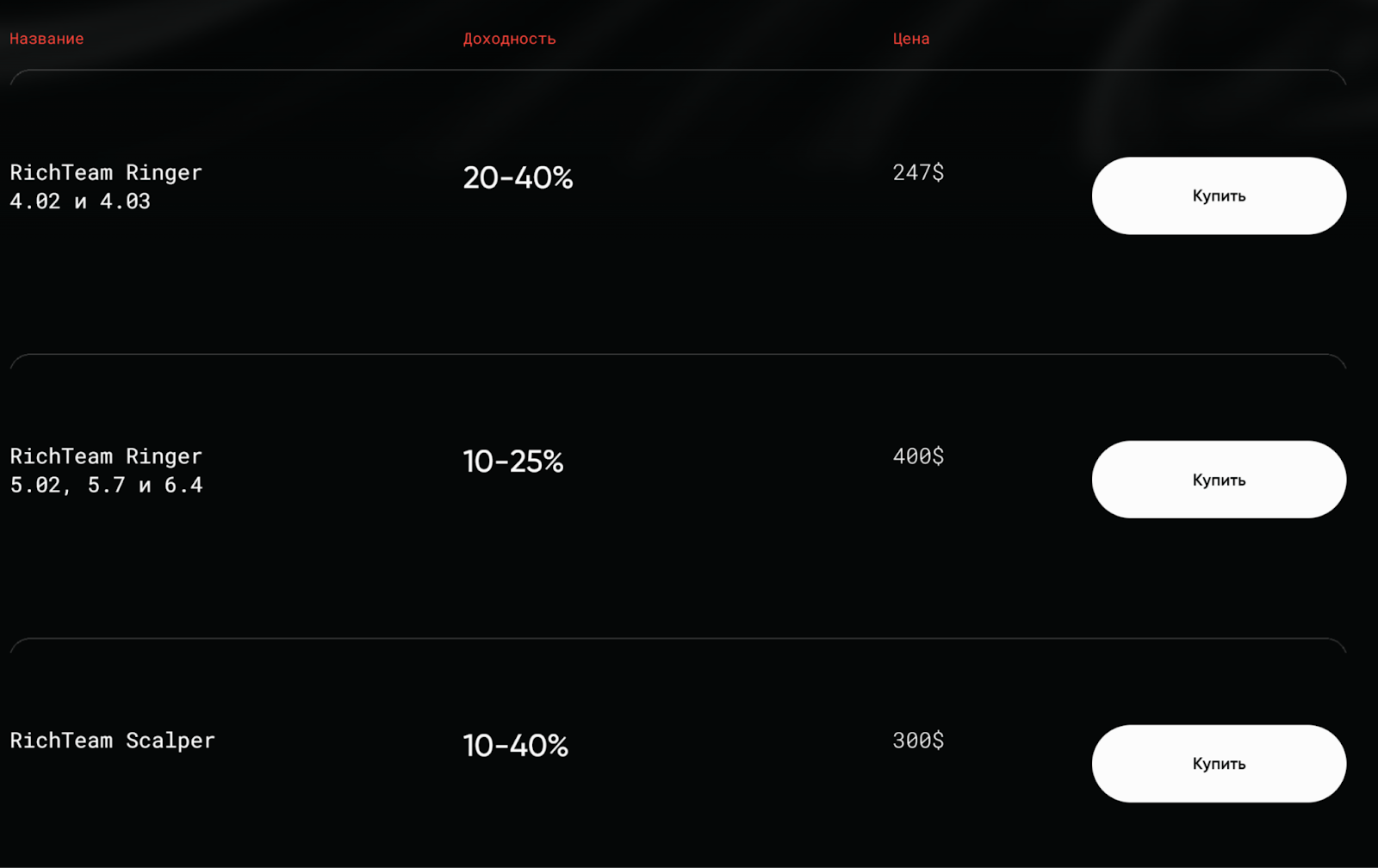Select the version text 5.02, 5.7 и 6.4
The image size is (1378, 868).
click(x=106, y=486)
